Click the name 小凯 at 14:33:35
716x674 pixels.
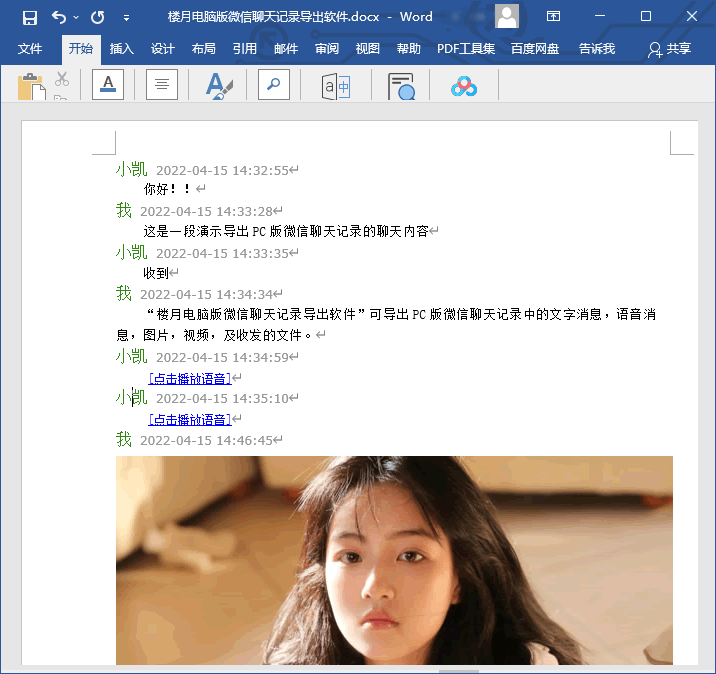pos(132,253)
